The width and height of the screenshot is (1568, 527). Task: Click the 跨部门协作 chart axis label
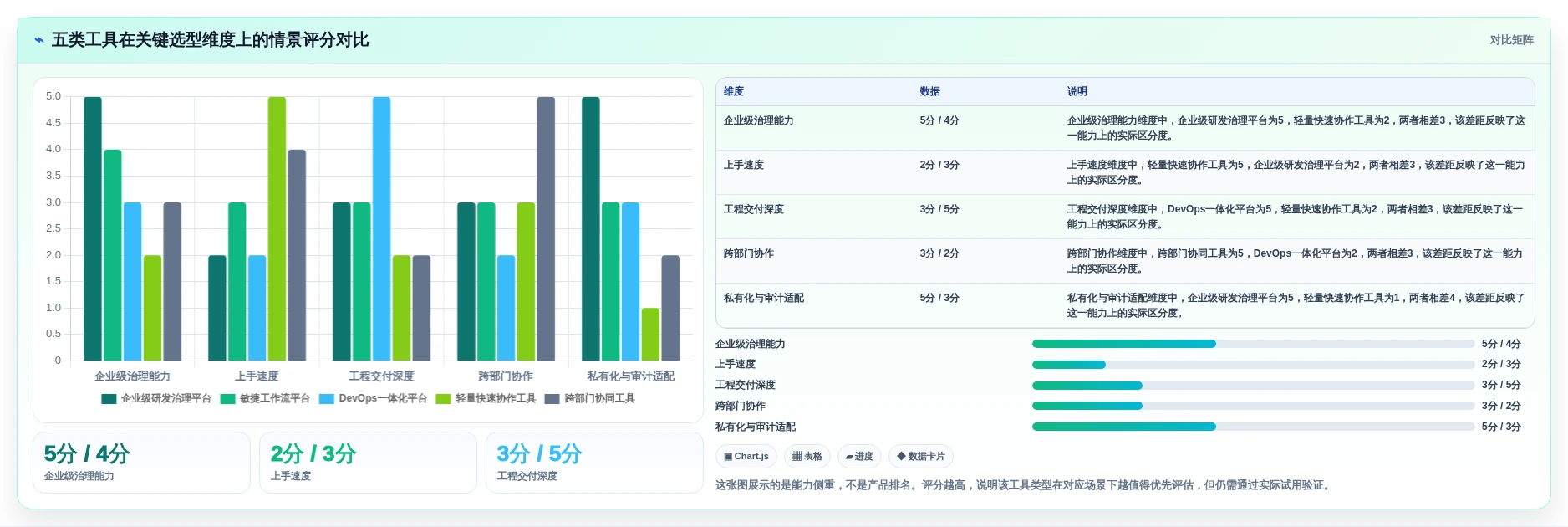point(506,376)
